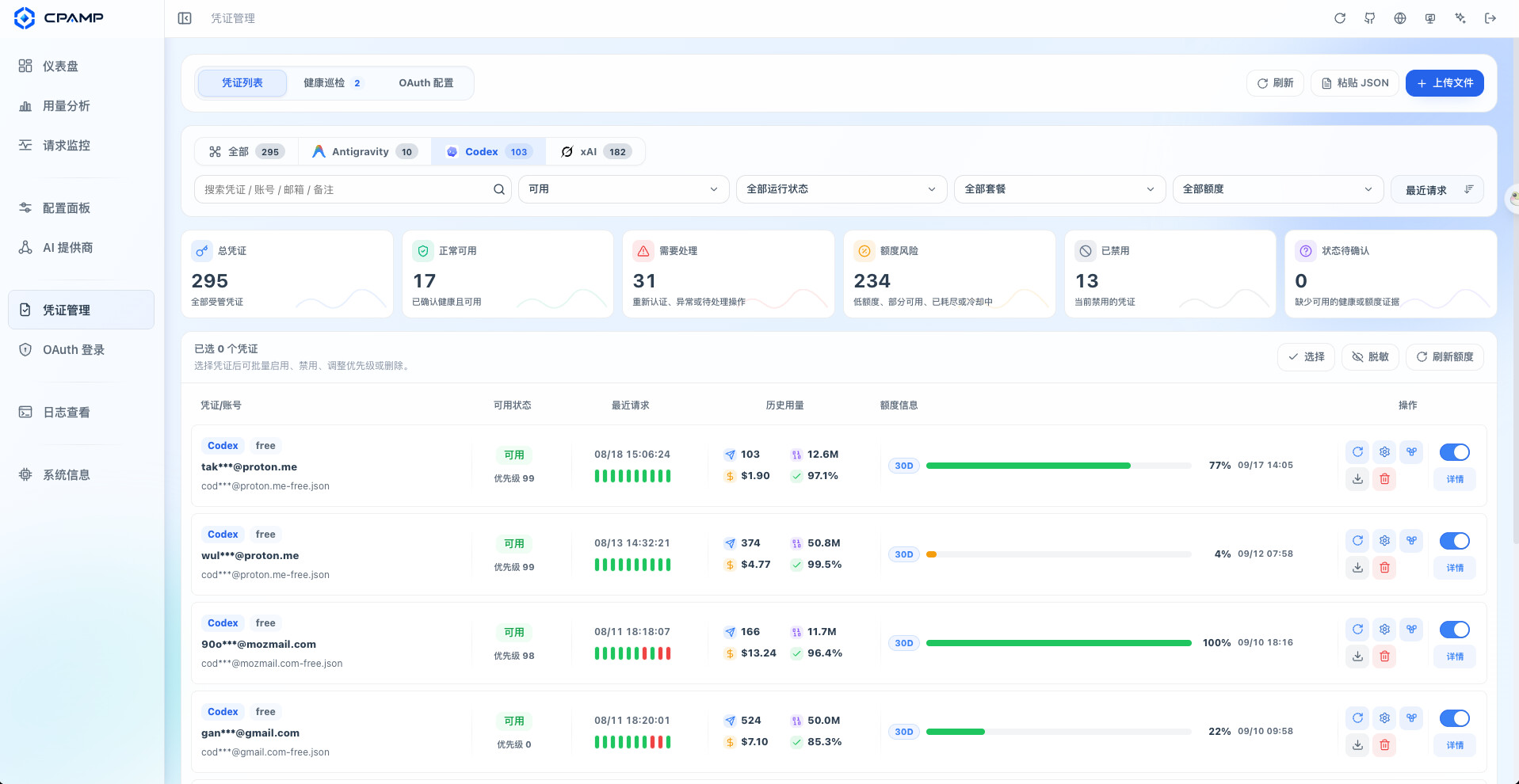Open settings gear for the gan***@gmail.com credential
This screenshot has width=1519, height=784.
pyautogui.click(x=1384, y=718)
